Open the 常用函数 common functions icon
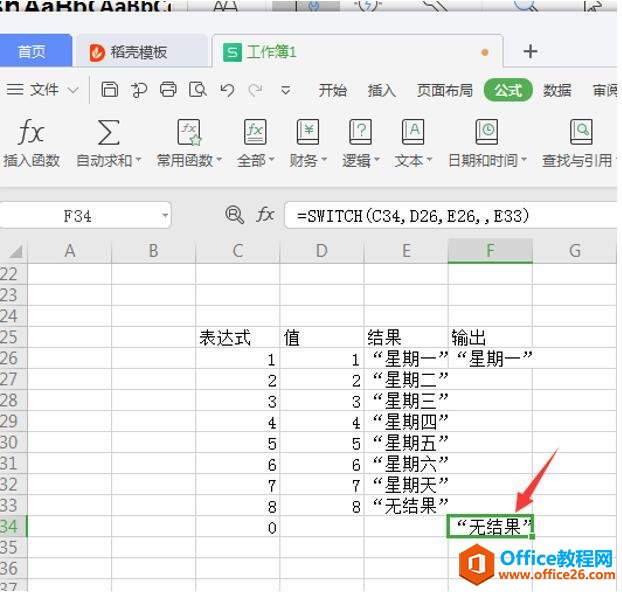The width and height of the screenshot is (622, 592). click(189, 132)
